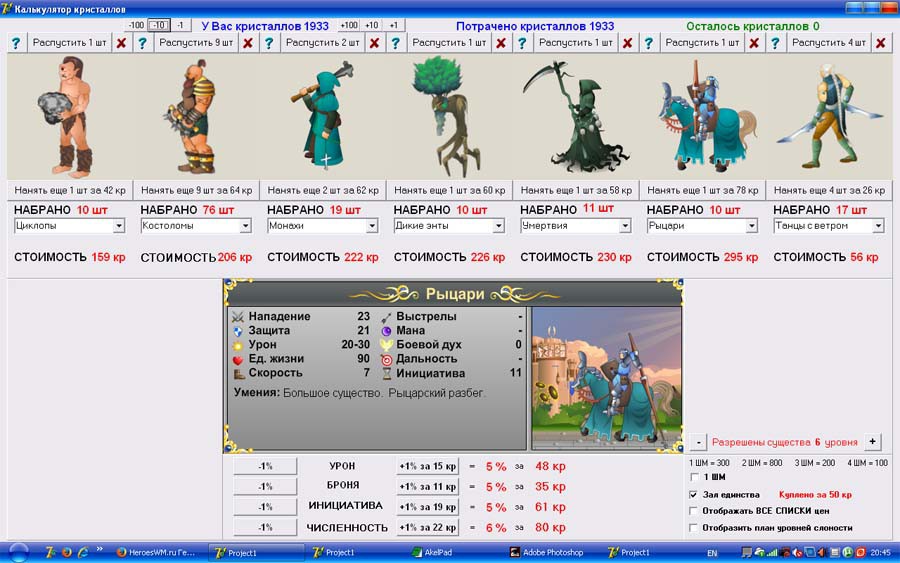Open the Умертвия creature dropdown
The width and height of the screenshot is (900, 563).
[x=625, y=226]
